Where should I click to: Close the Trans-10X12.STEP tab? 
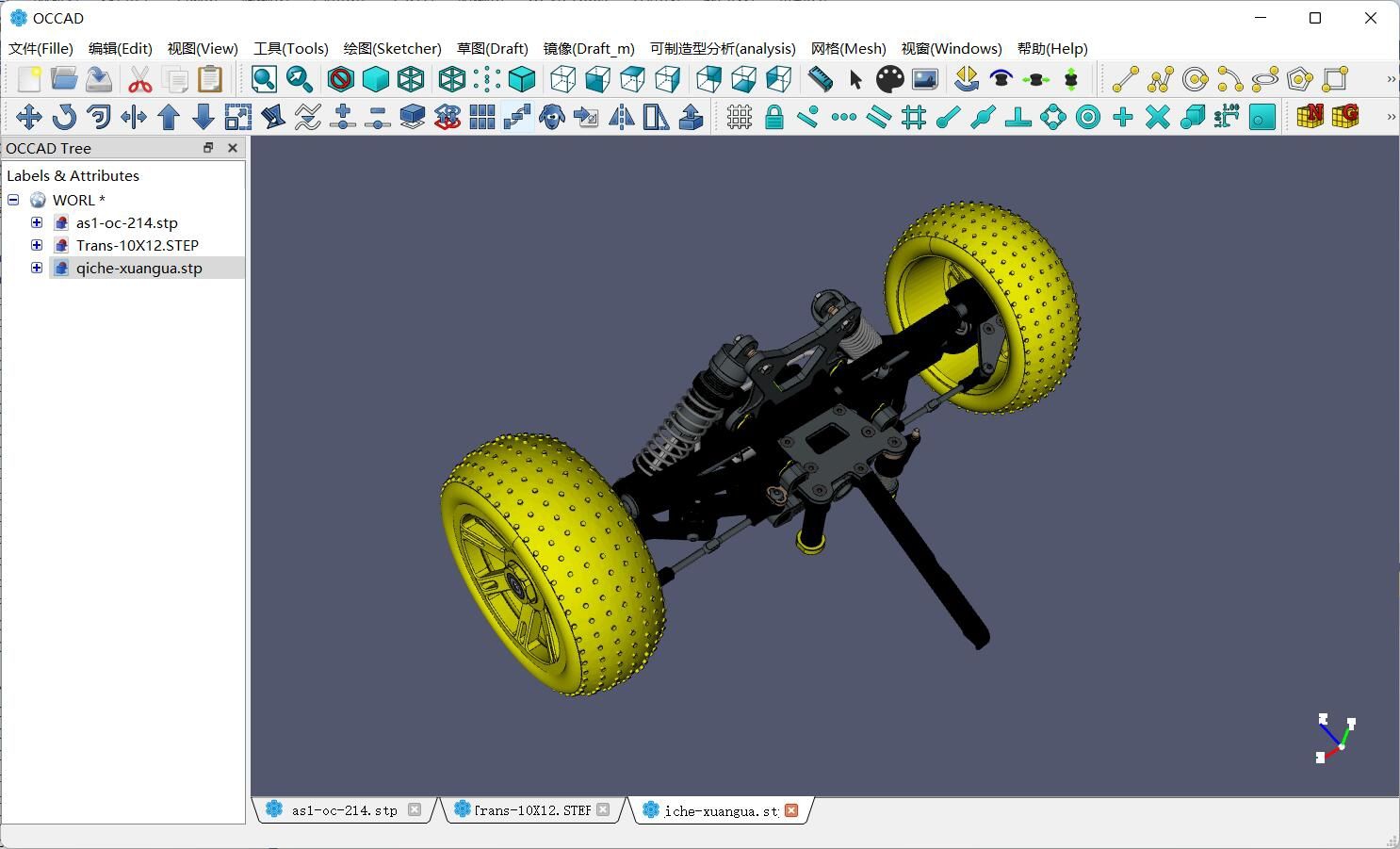pyautogui.click(x=603, y=809)
